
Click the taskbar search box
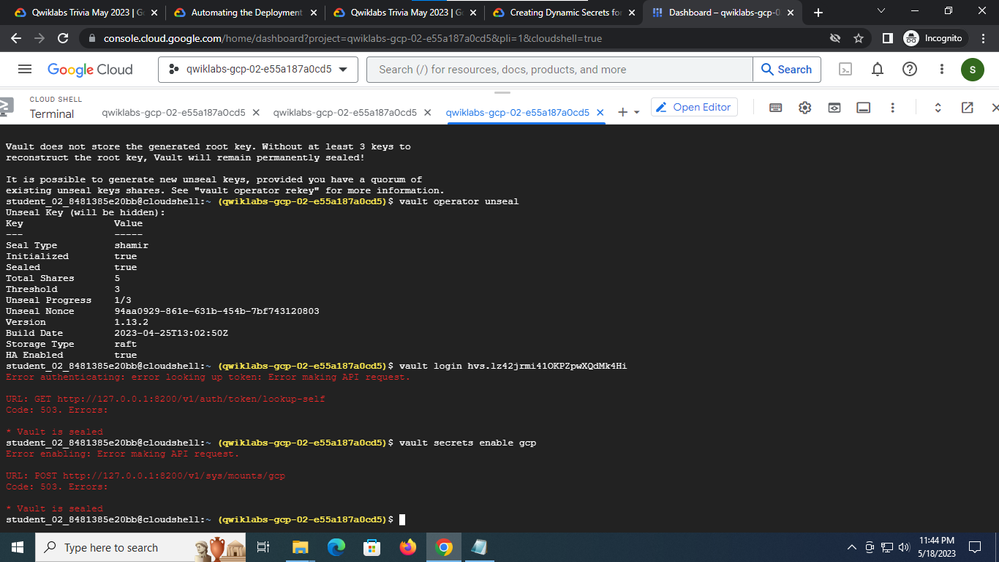coord(140,547)
